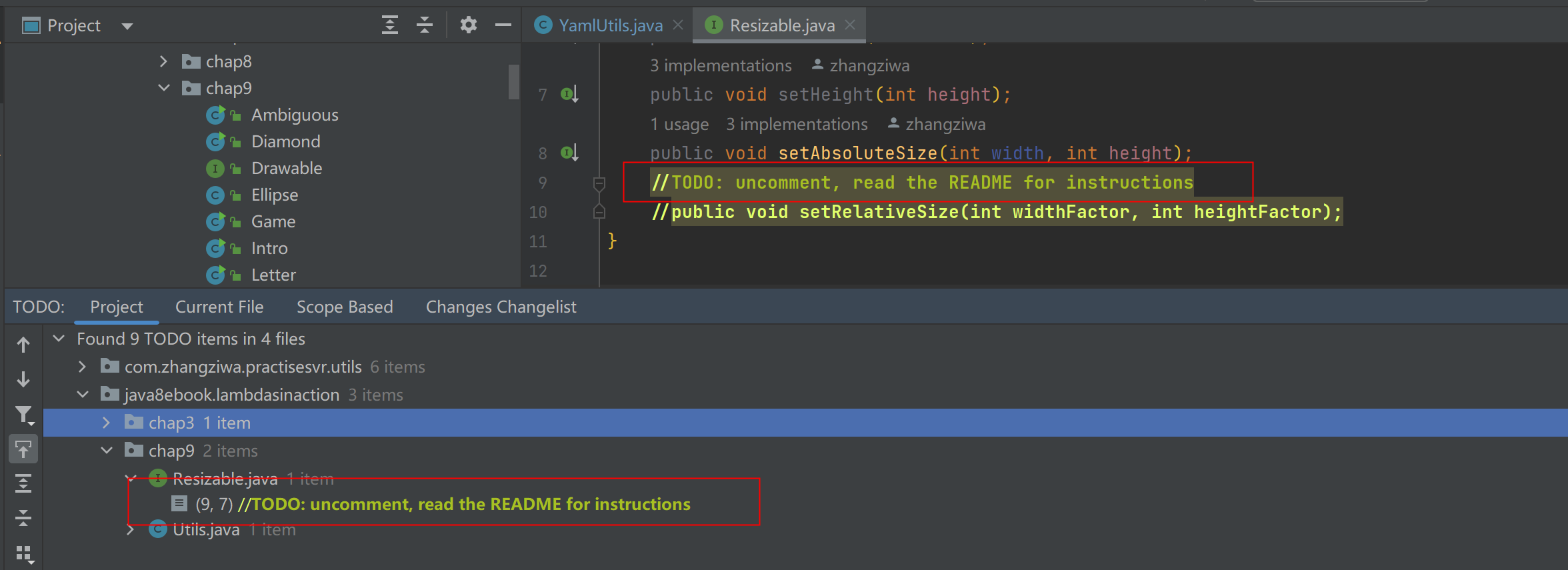This screenshot has height=570, width=1568.
Task: Switch to Current File tab in TODO
Action: 219,307
